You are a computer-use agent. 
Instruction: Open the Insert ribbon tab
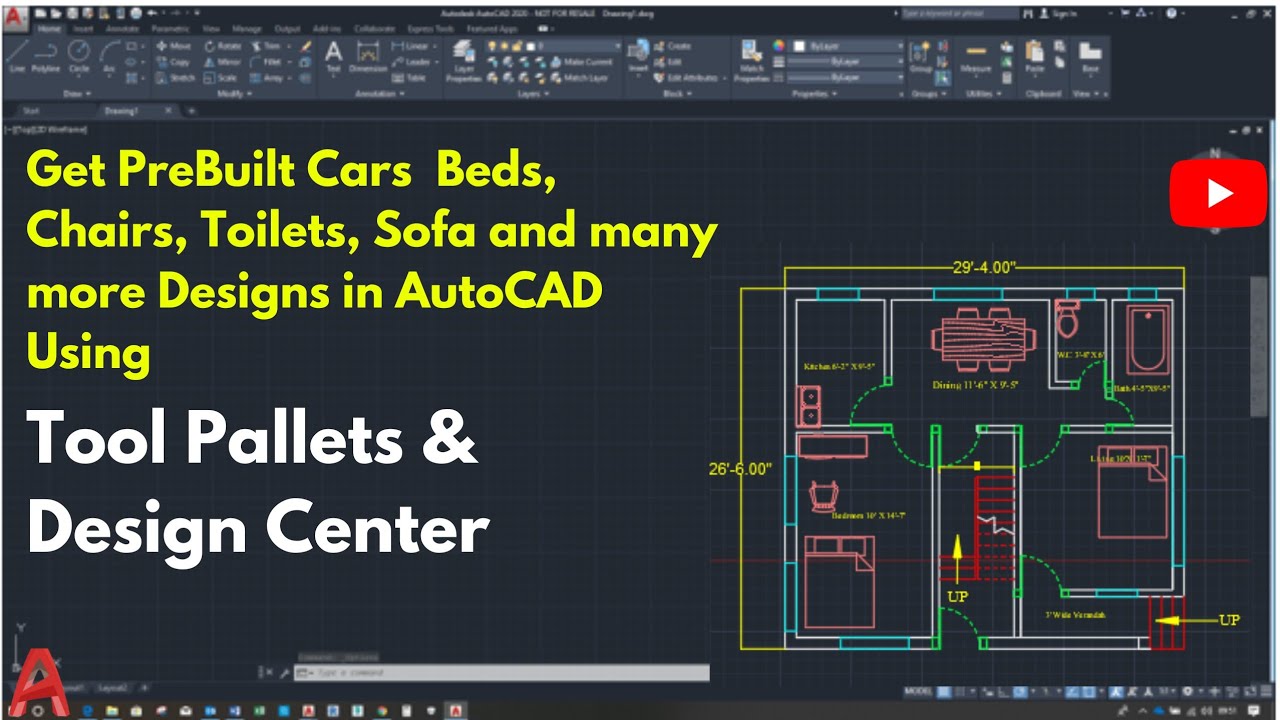point(84,29)
